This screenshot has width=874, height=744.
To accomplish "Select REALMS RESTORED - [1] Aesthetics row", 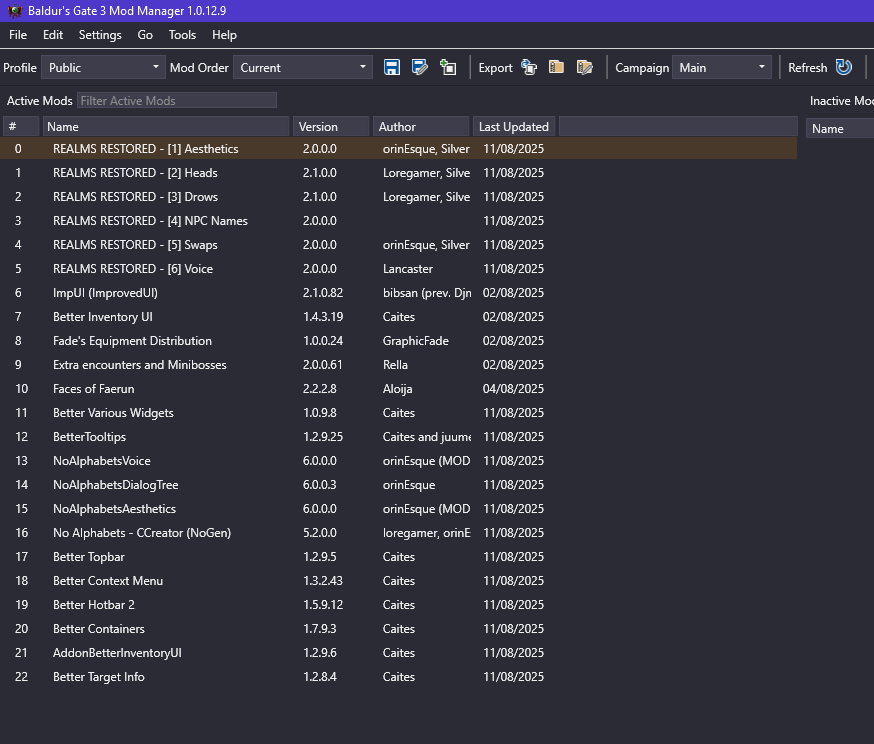I will 399,149.
